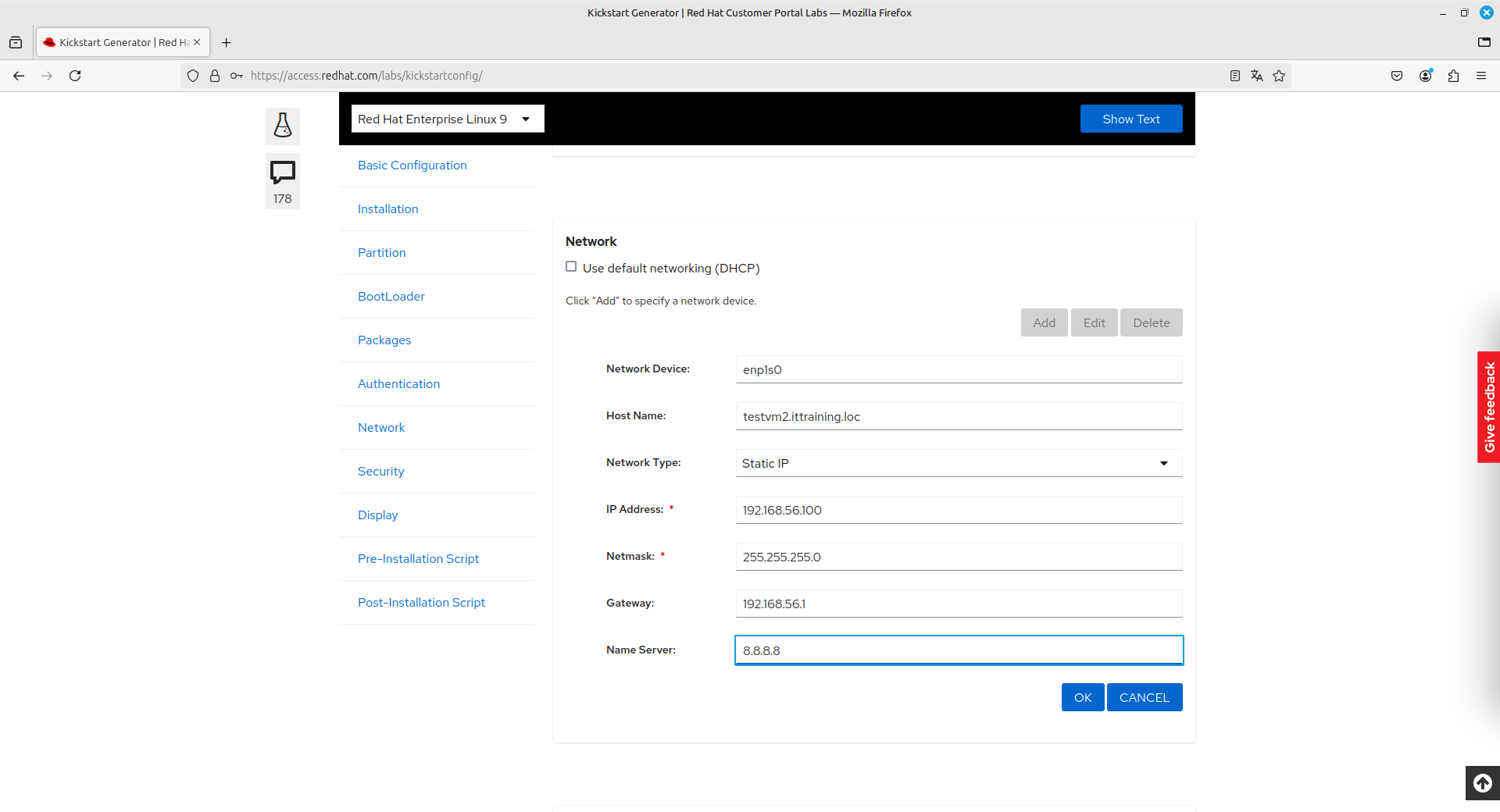
Task: Open the Firefox hamburger menu
Action: 1481,76
